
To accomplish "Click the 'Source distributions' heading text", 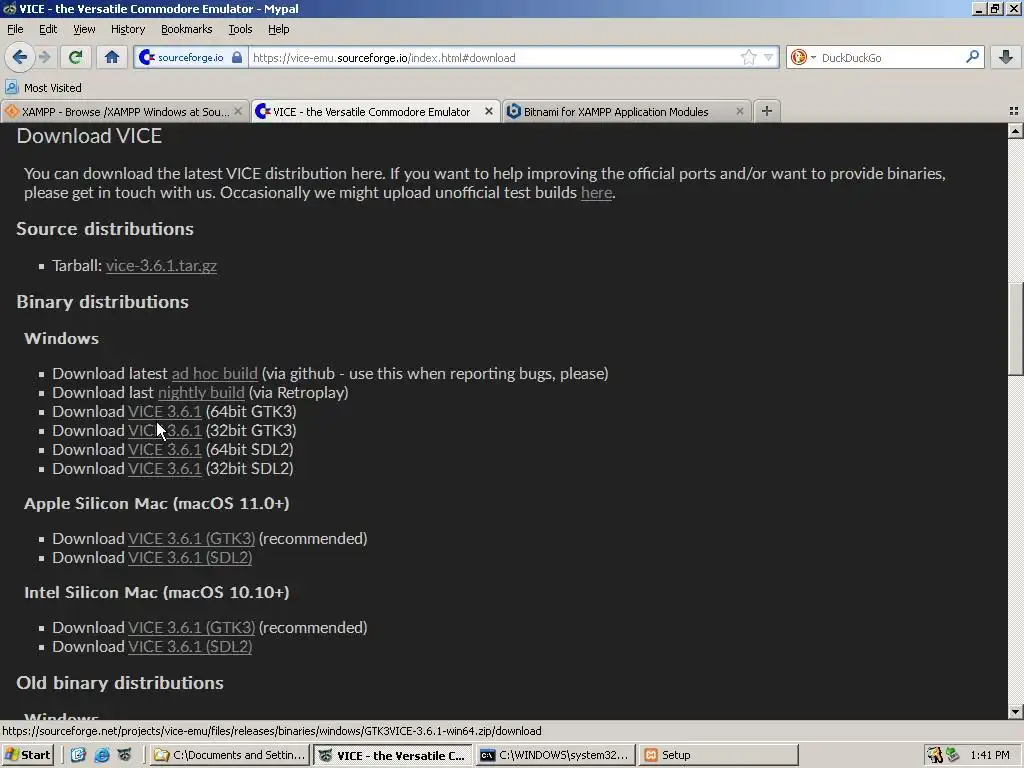I will [105, 229].
